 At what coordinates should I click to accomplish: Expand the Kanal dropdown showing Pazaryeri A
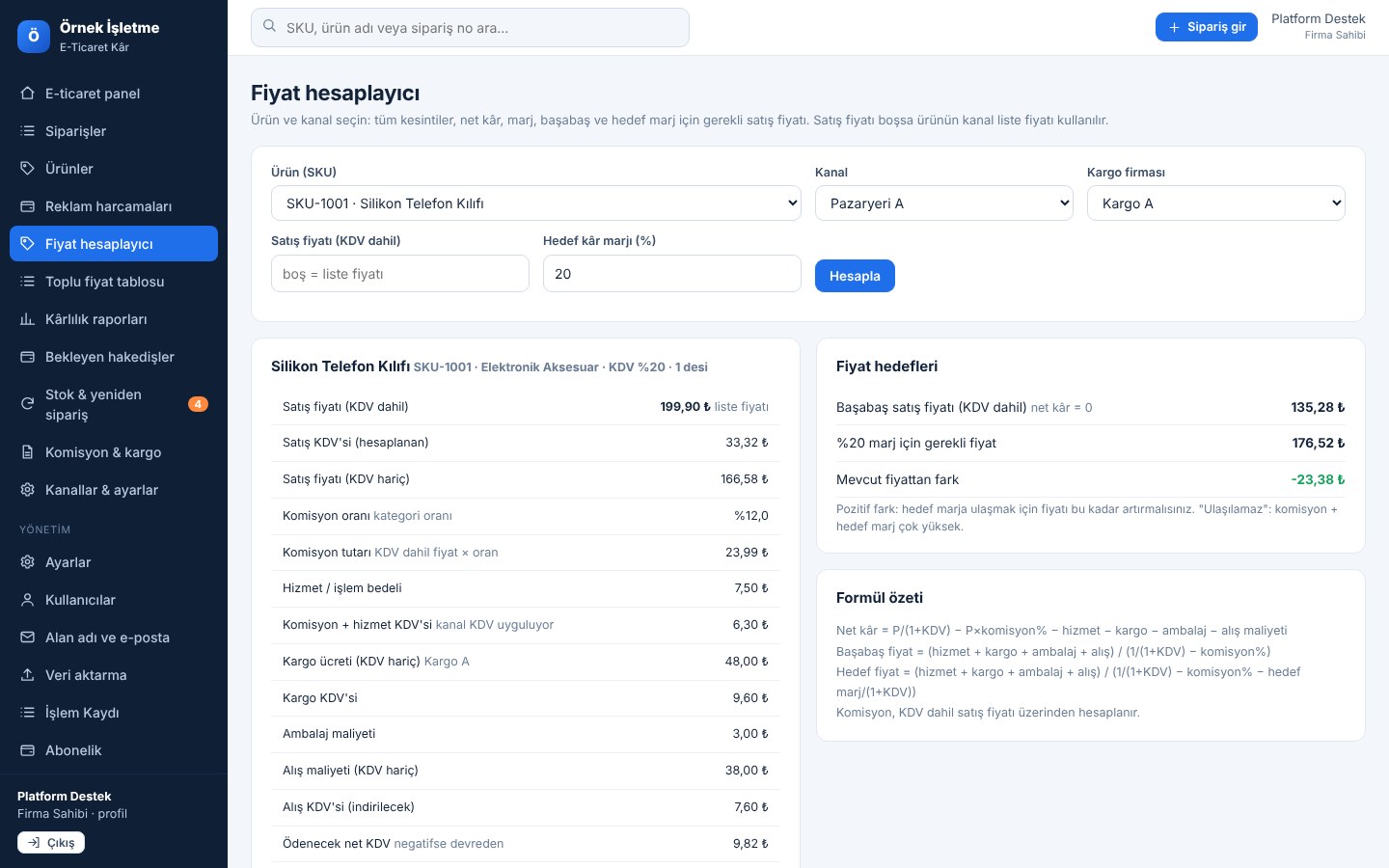click(x=944, y=203)
